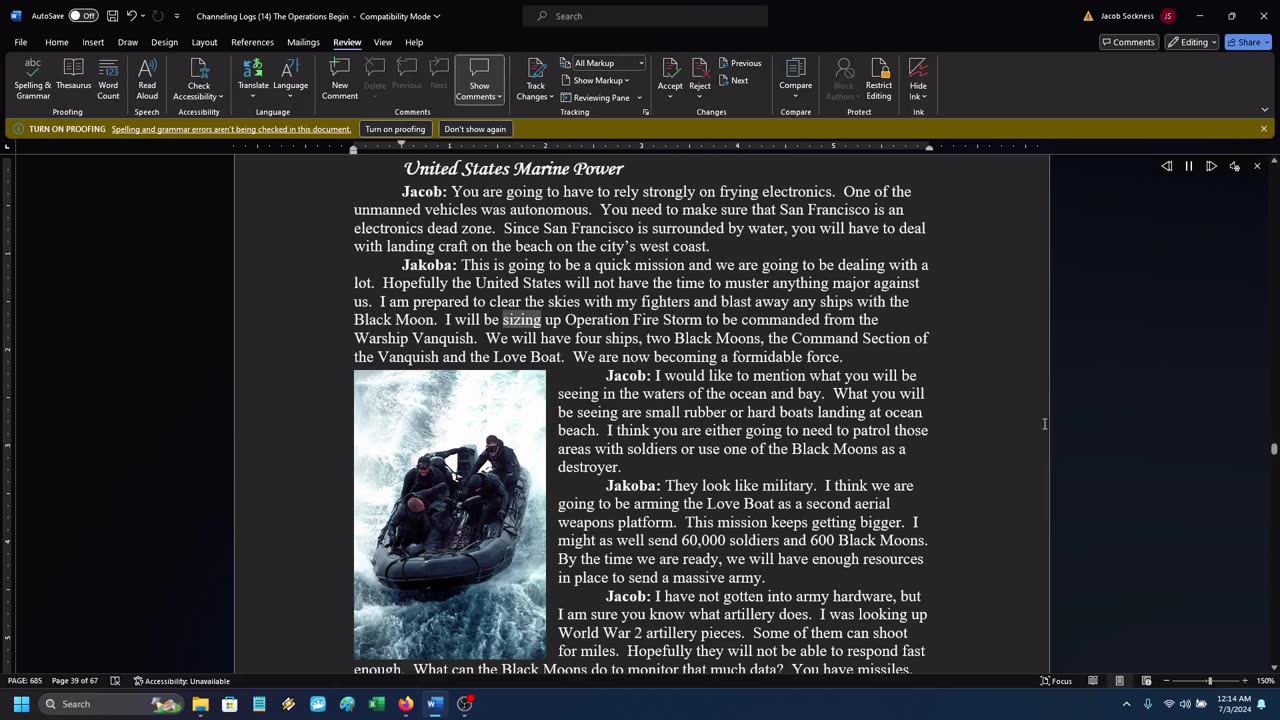Switch to the Layout tab

pyautogui.click(x=204, y=42)
